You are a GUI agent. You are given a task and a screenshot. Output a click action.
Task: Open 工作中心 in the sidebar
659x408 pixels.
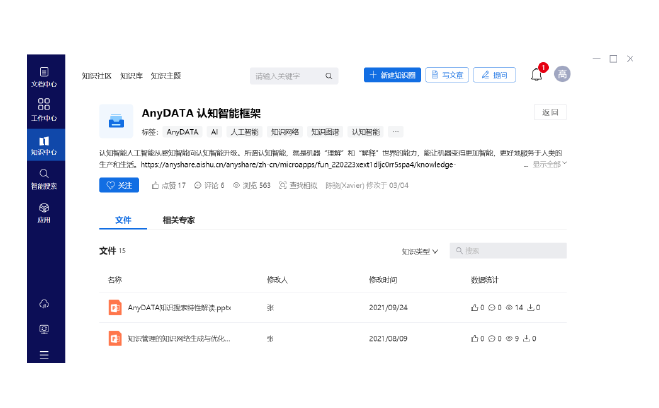pyautogui.click(x=44, y=110)
